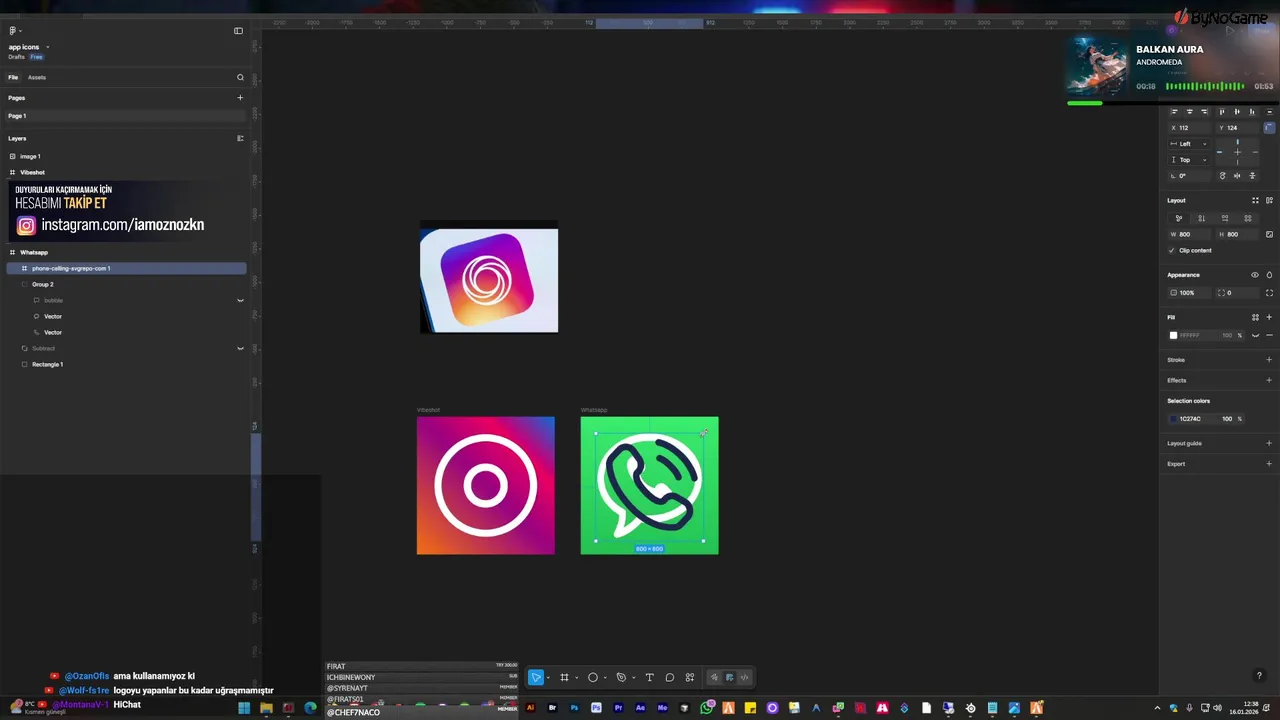Click the opacity 100% field in Appearance
Viewport: 1280px width, 720px height.
pos(1190,293)
